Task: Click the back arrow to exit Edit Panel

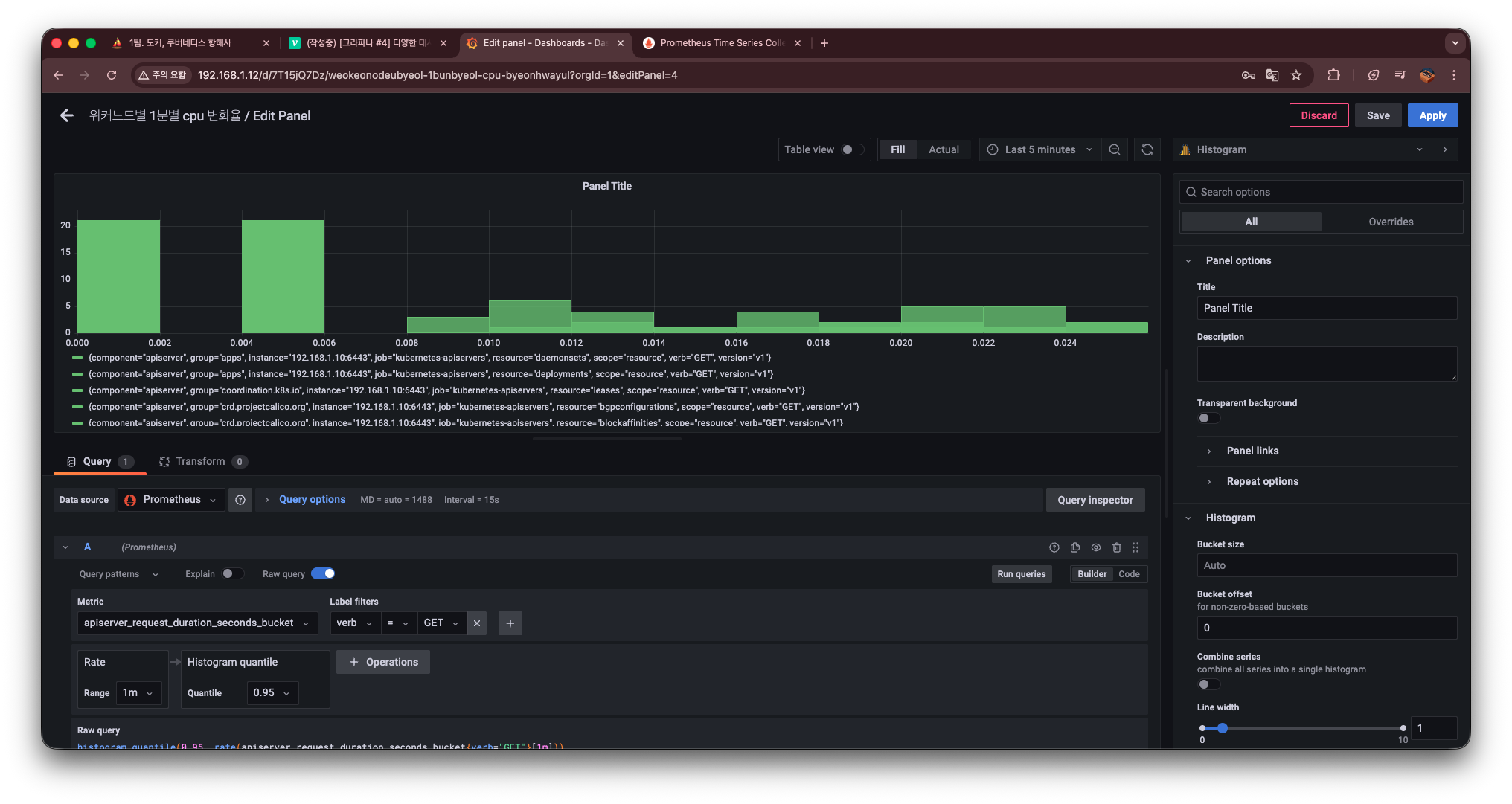Action: [67, 115]
